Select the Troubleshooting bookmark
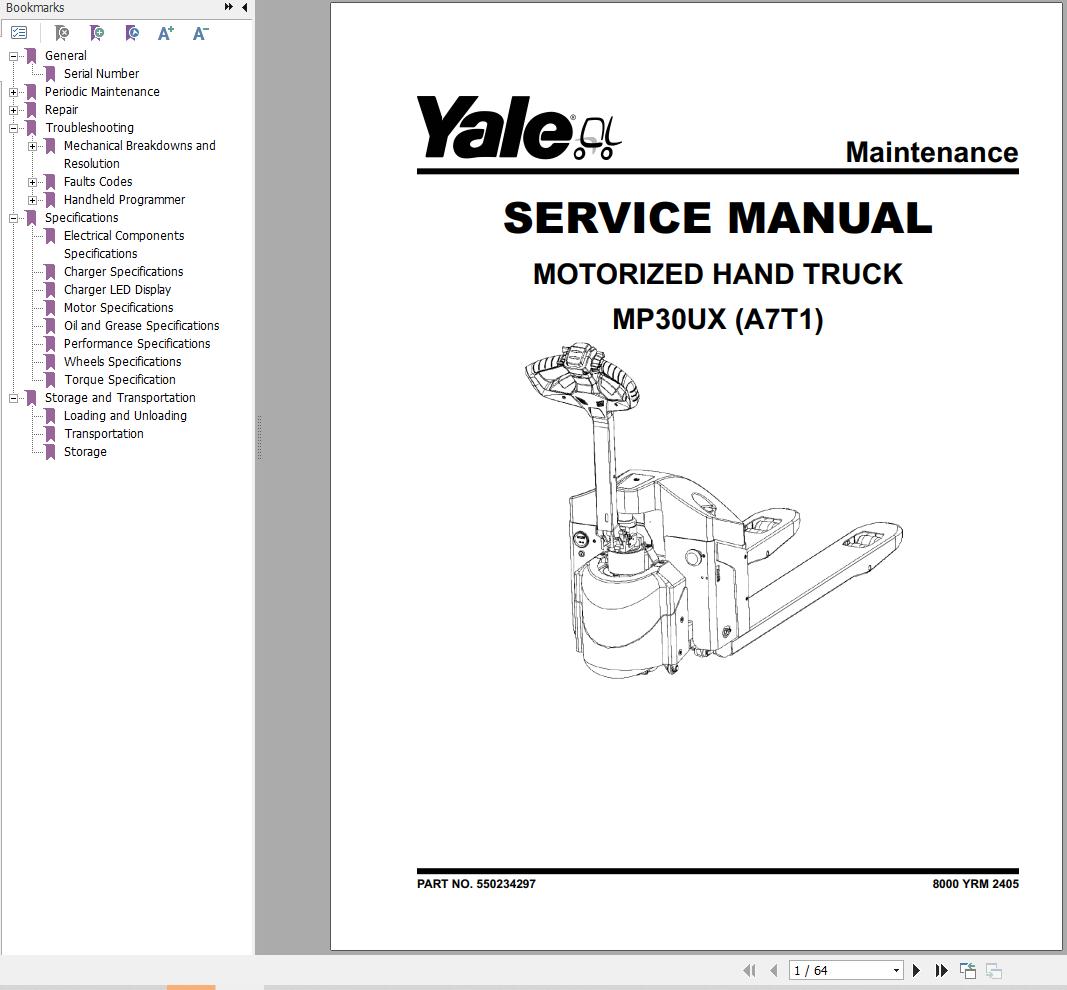Viewport: 1067px width, 990px height. [x=89, y=128]
